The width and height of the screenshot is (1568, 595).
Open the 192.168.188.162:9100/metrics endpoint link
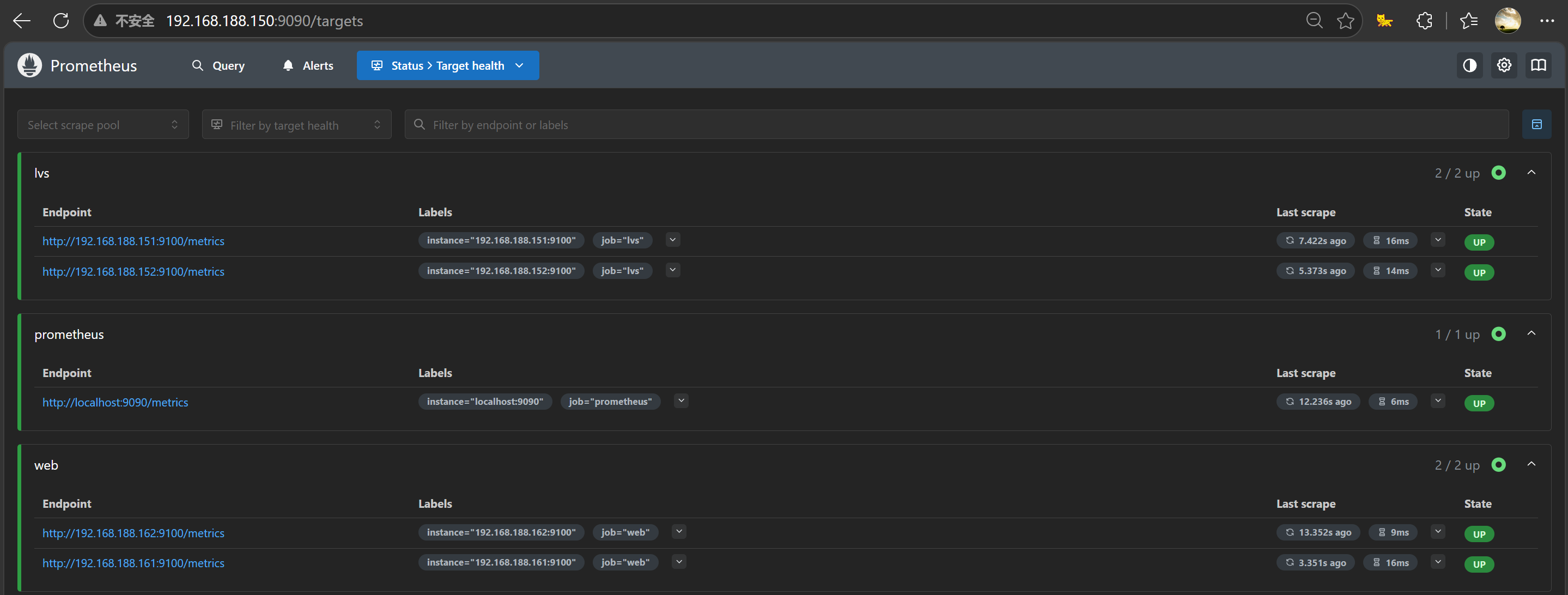[133, 533]
